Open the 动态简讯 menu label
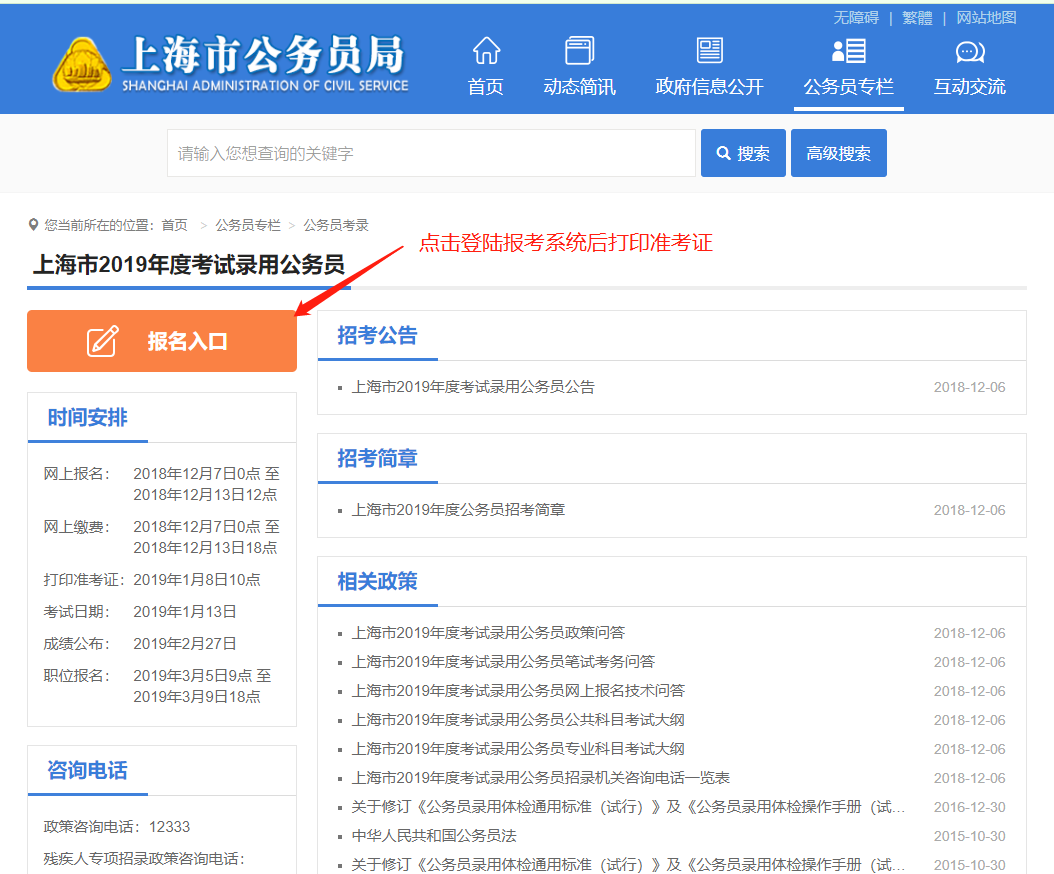The height and width of the screenshot is (874, 1054). 579,87
